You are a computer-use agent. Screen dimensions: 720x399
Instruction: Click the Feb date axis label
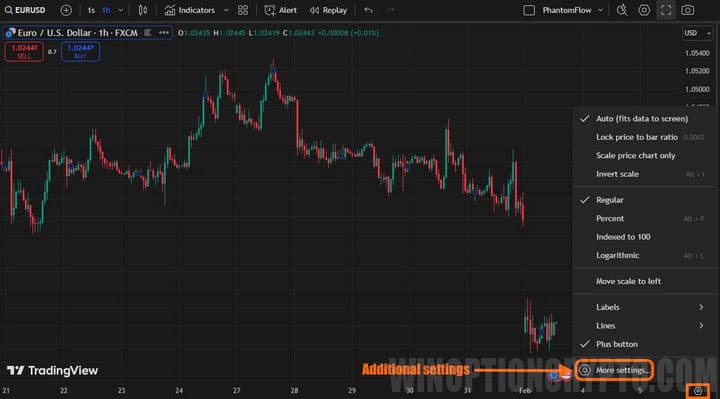pyautogui.click(x=525, y=391)
